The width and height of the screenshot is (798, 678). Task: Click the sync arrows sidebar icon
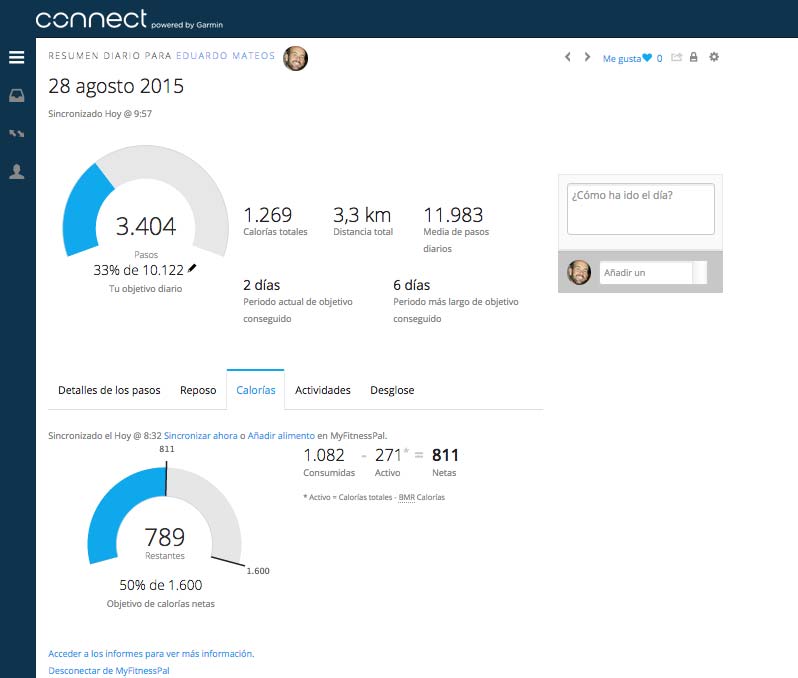coord(16,133)
